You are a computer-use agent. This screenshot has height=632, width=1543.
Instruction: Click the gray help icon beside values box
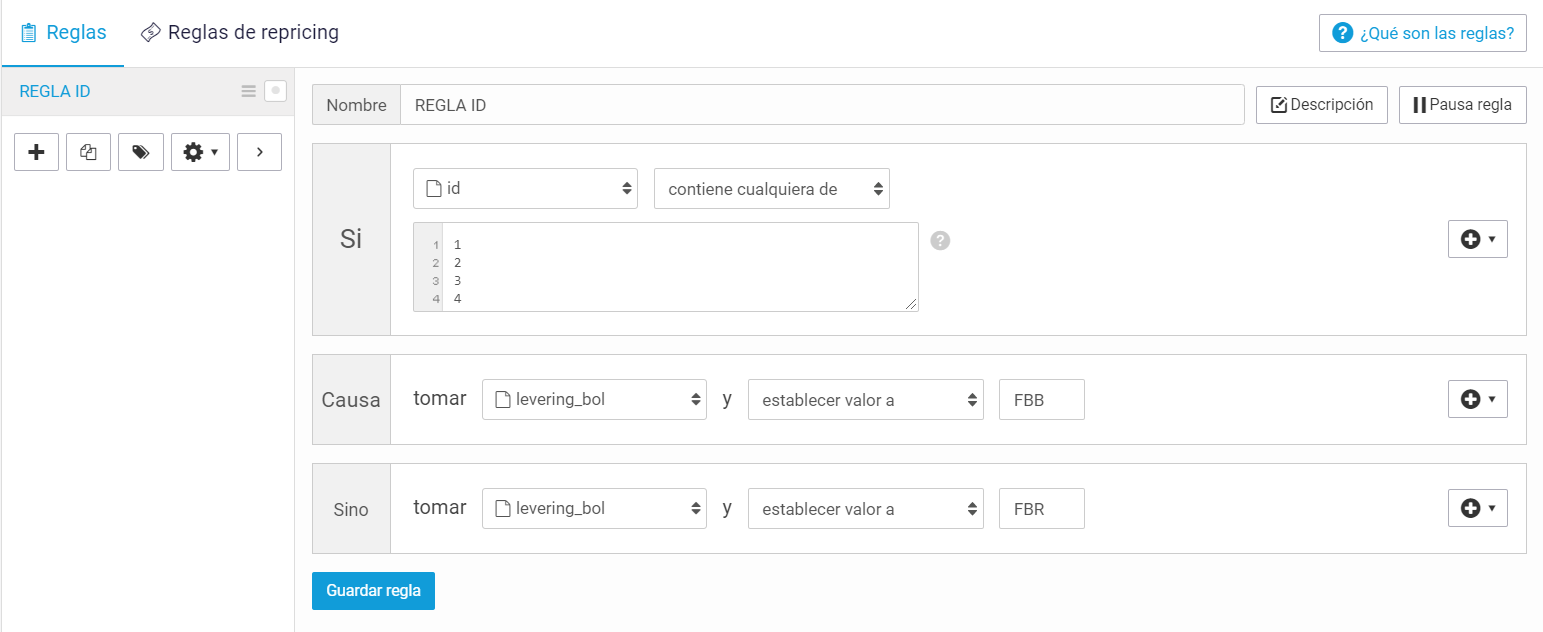coord(940,240)
